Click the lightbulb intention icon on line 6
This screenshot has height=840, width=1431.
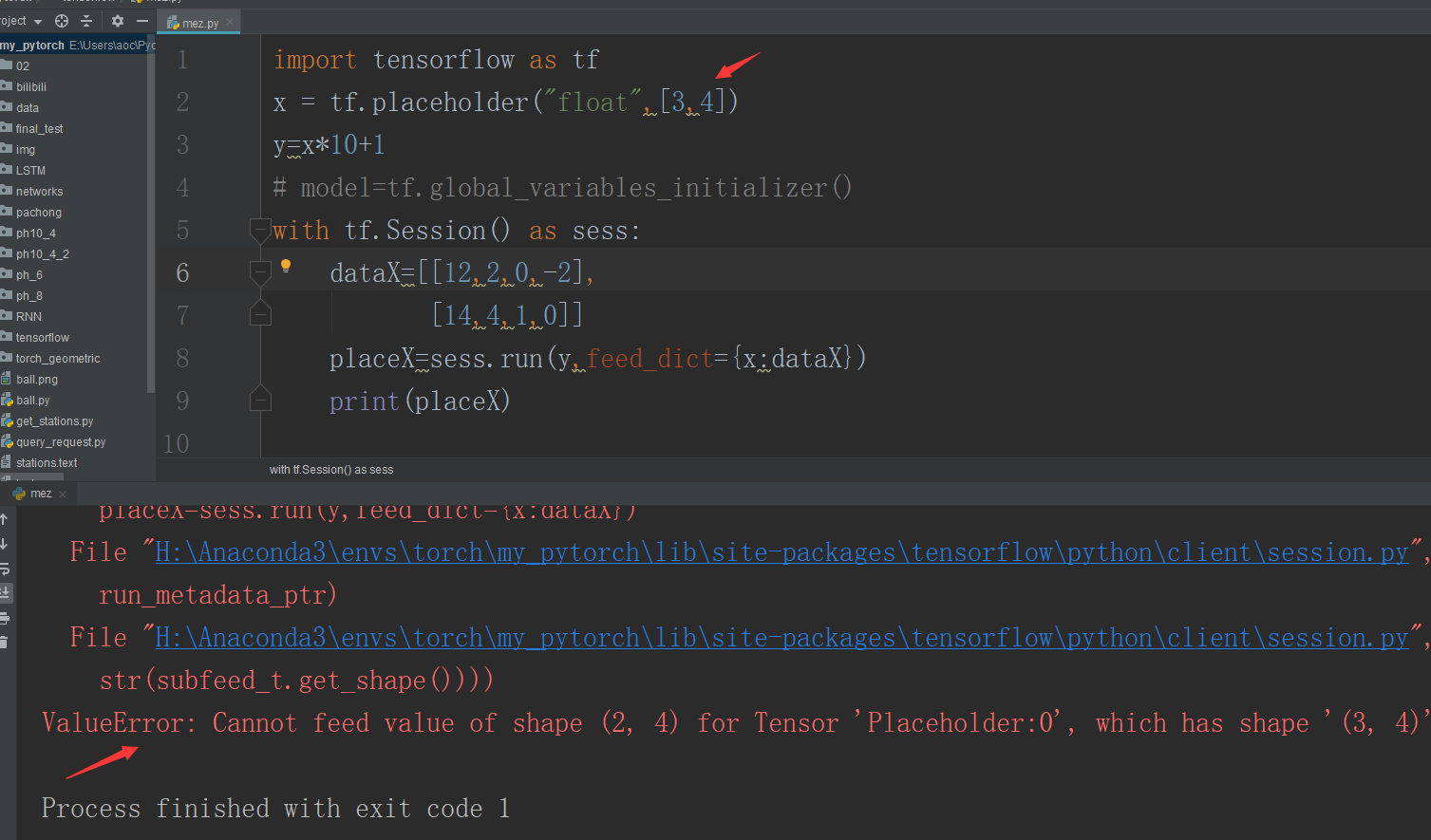point(286,267)
